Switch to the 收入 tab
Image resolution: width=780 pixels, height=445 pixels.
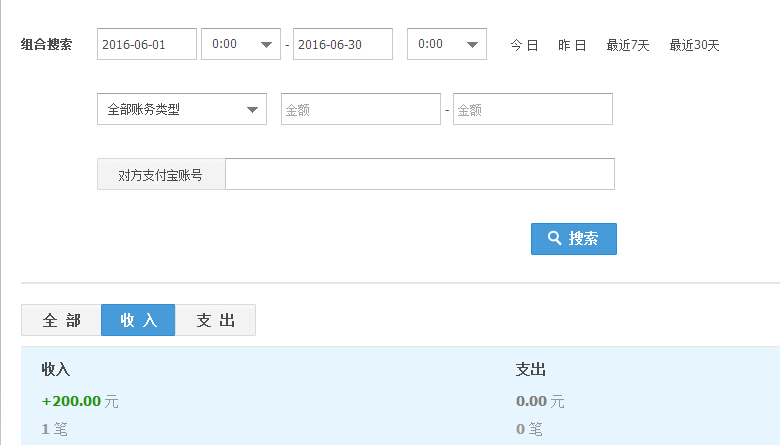point(138,320)
